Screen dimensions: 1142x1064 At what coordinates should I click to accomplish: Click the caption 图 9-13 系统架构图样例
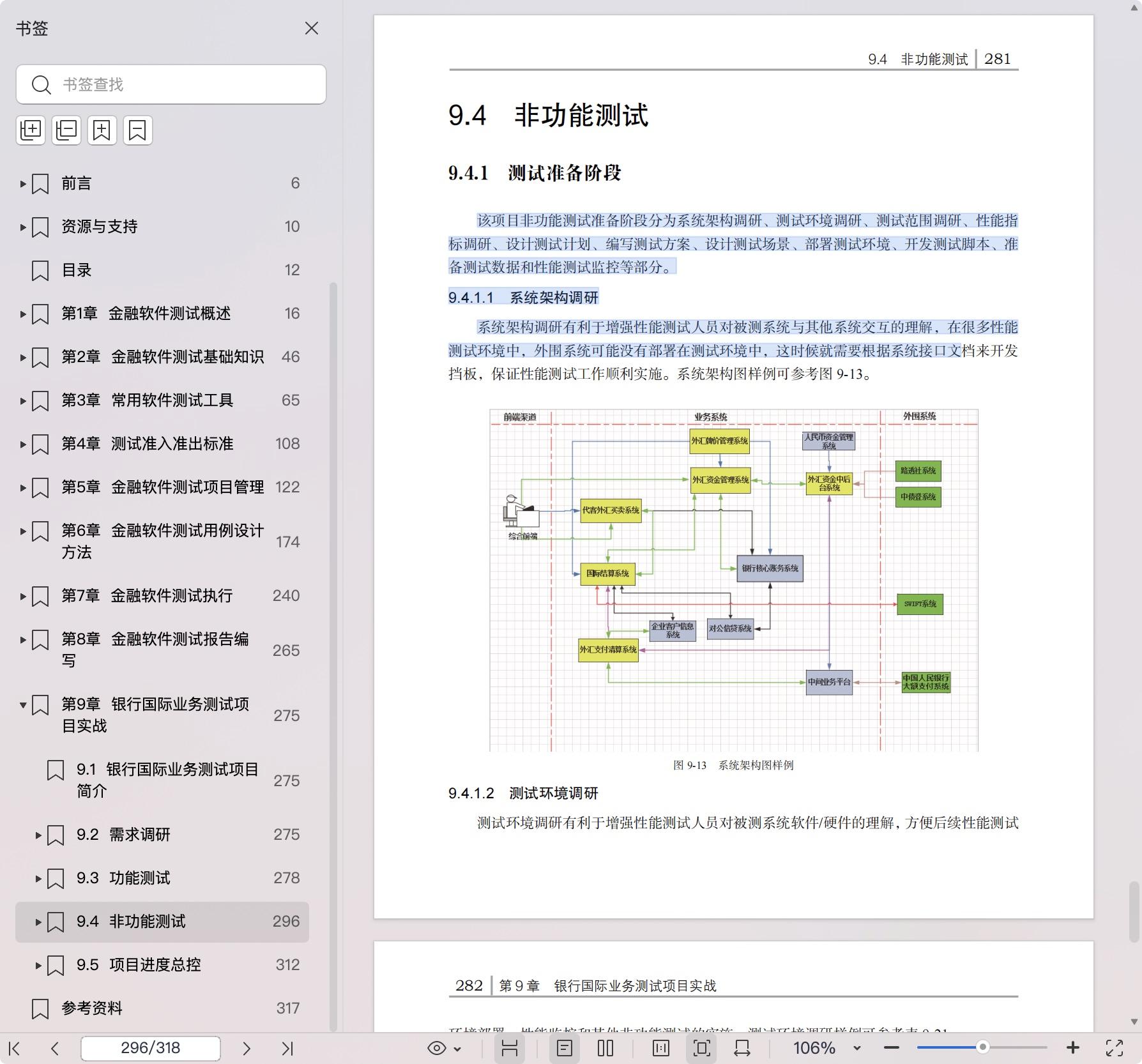[733, 765]
